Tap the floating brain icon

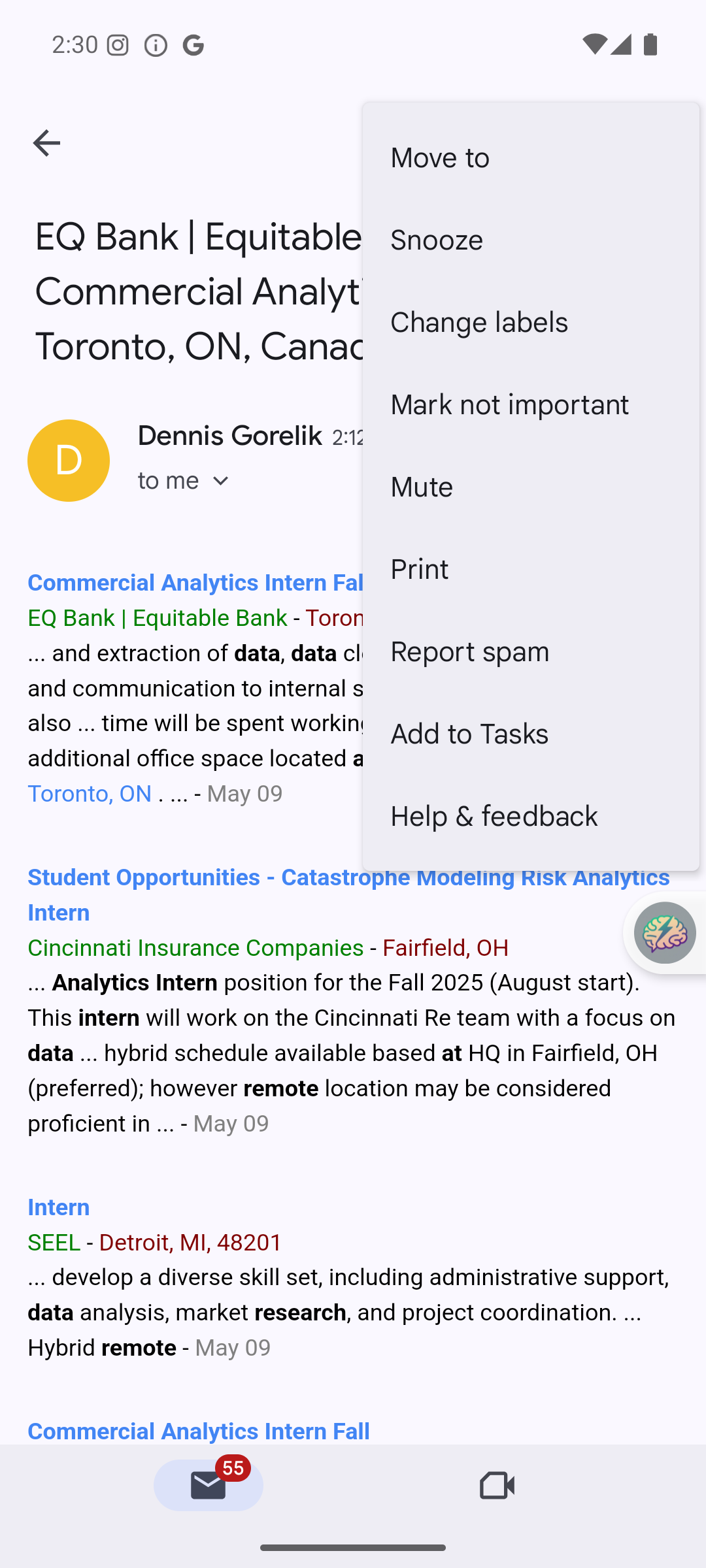[x=665, y=933]
